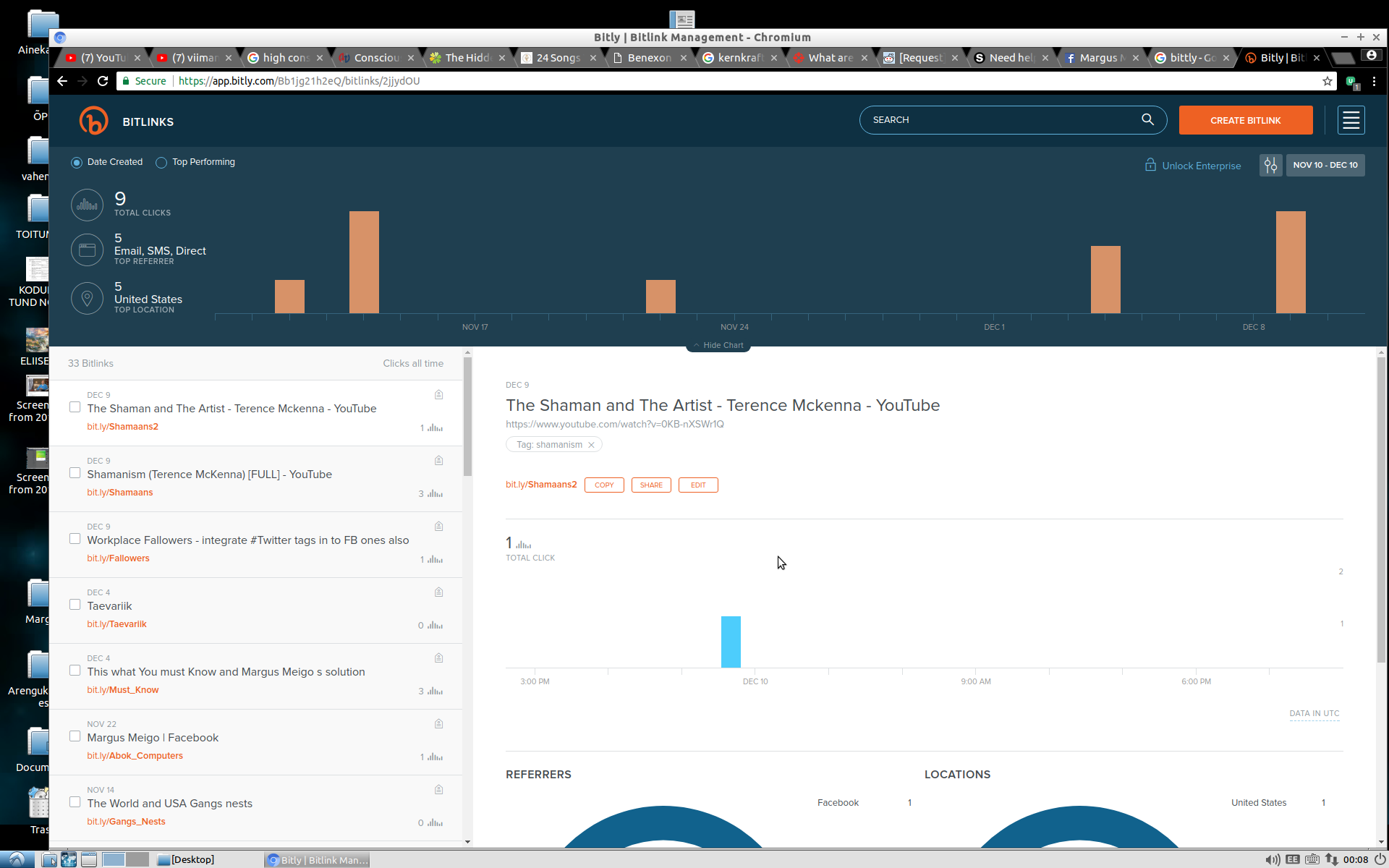Click lock icon on Gangs_Nests bitlink

tap(438, 789)
